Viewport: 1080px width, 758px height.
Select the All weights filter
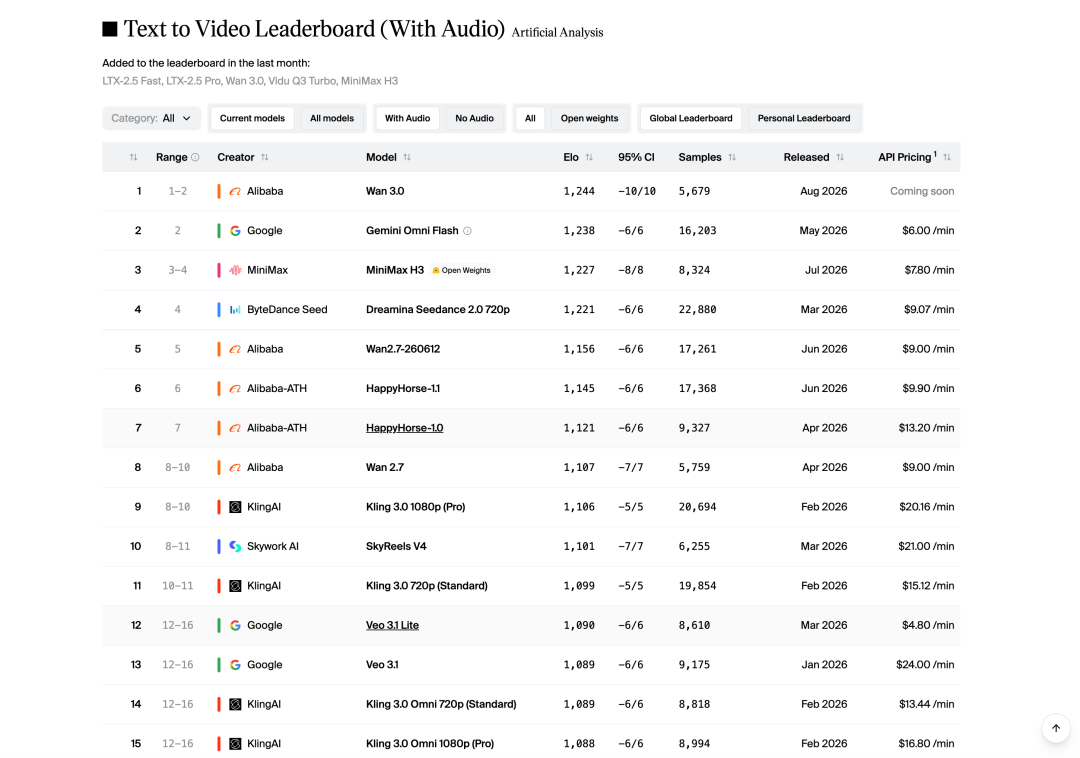(x=530, y=118)
